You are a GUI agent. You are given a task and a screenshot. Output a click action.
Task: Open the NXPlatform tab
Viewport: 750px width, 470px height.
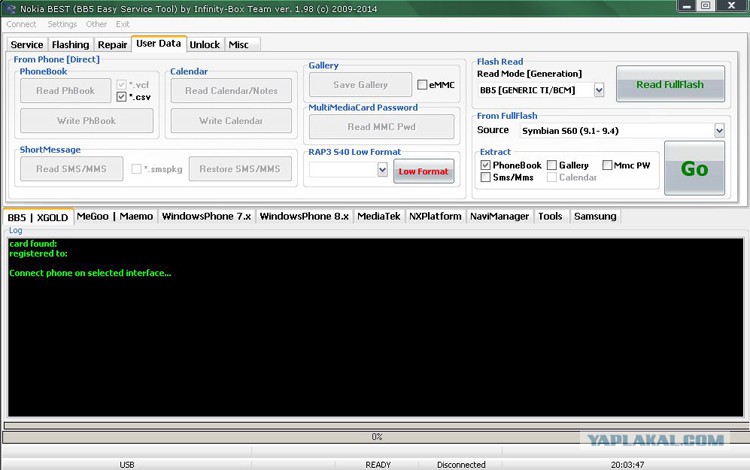pyautogui.click(x=435, y=216)
